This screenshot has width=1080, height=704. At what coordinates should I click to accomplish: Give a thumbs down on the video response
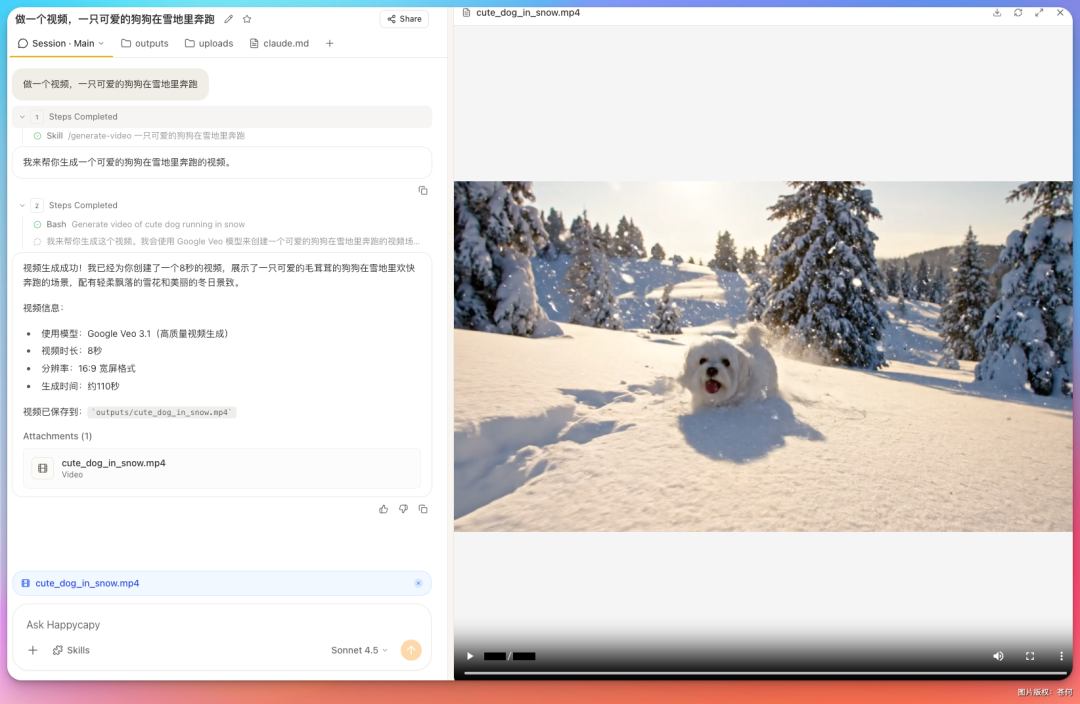[403, 509]
